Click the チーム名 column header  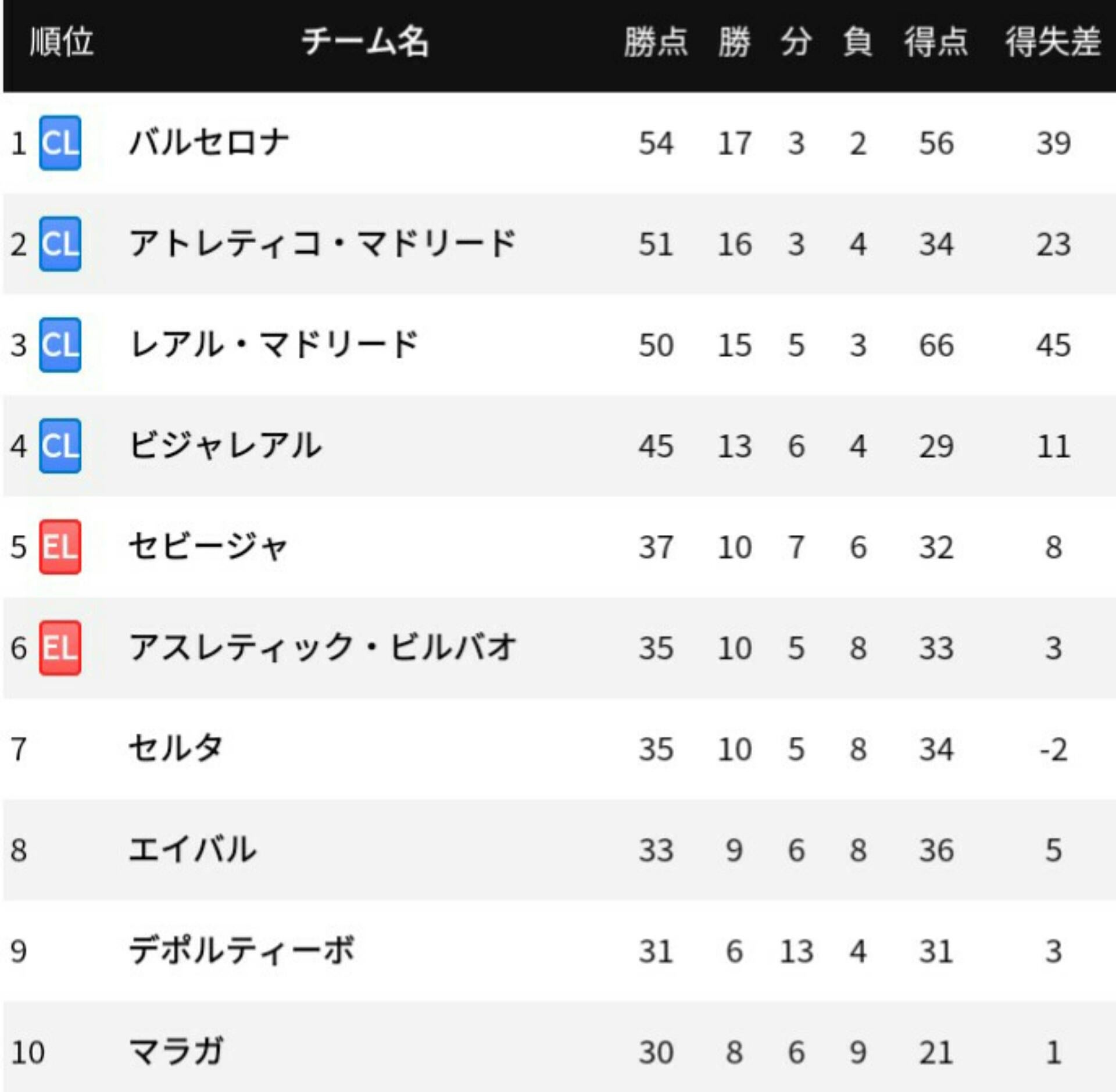click(x=365, y=42)
